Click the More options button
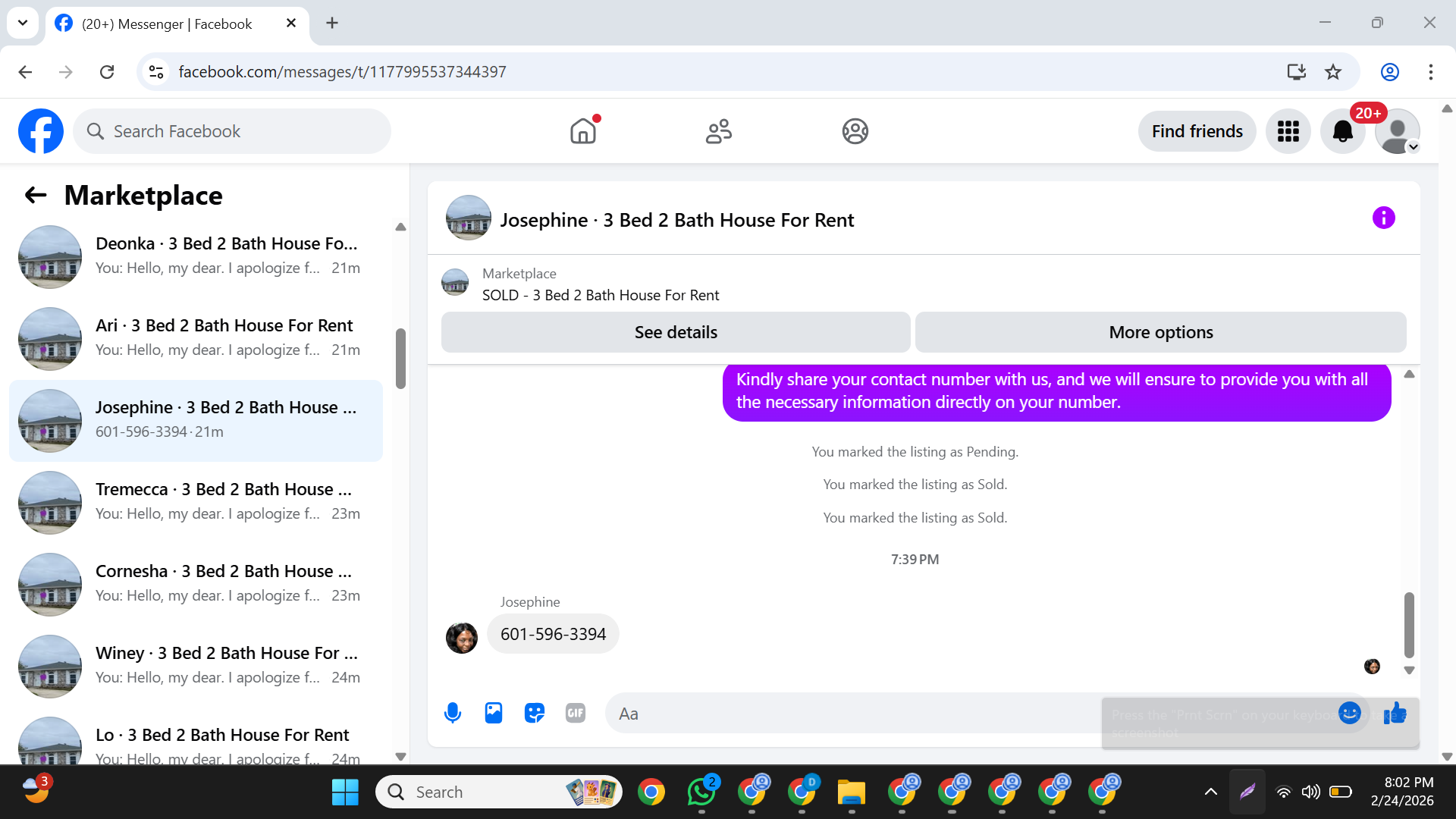1456x819 pixels. click(x=1160, y=332)
